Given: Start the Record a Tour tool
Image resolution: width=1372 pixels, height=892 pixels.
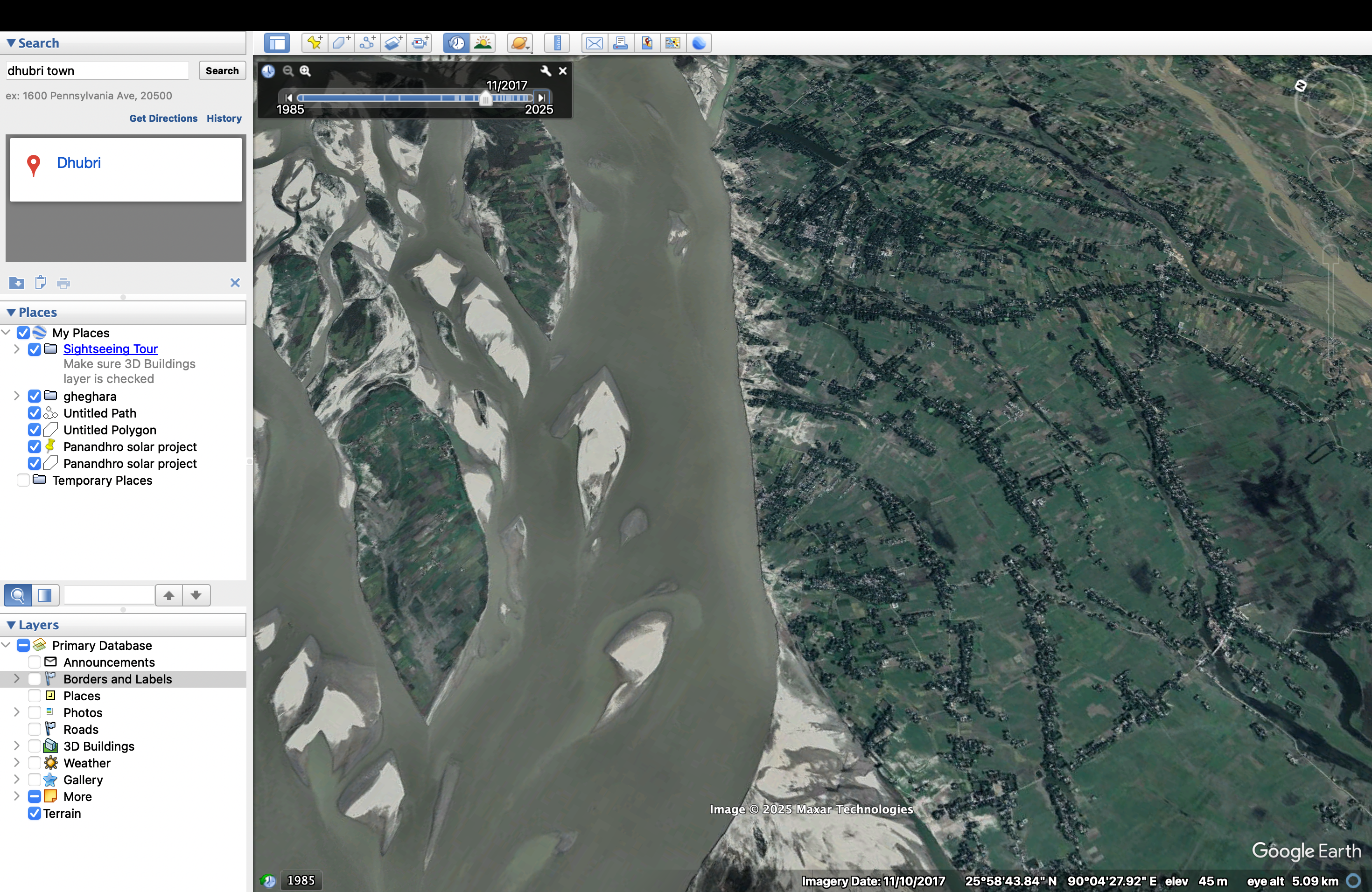Looking at the screenshot, I should [x=420, y=42].
